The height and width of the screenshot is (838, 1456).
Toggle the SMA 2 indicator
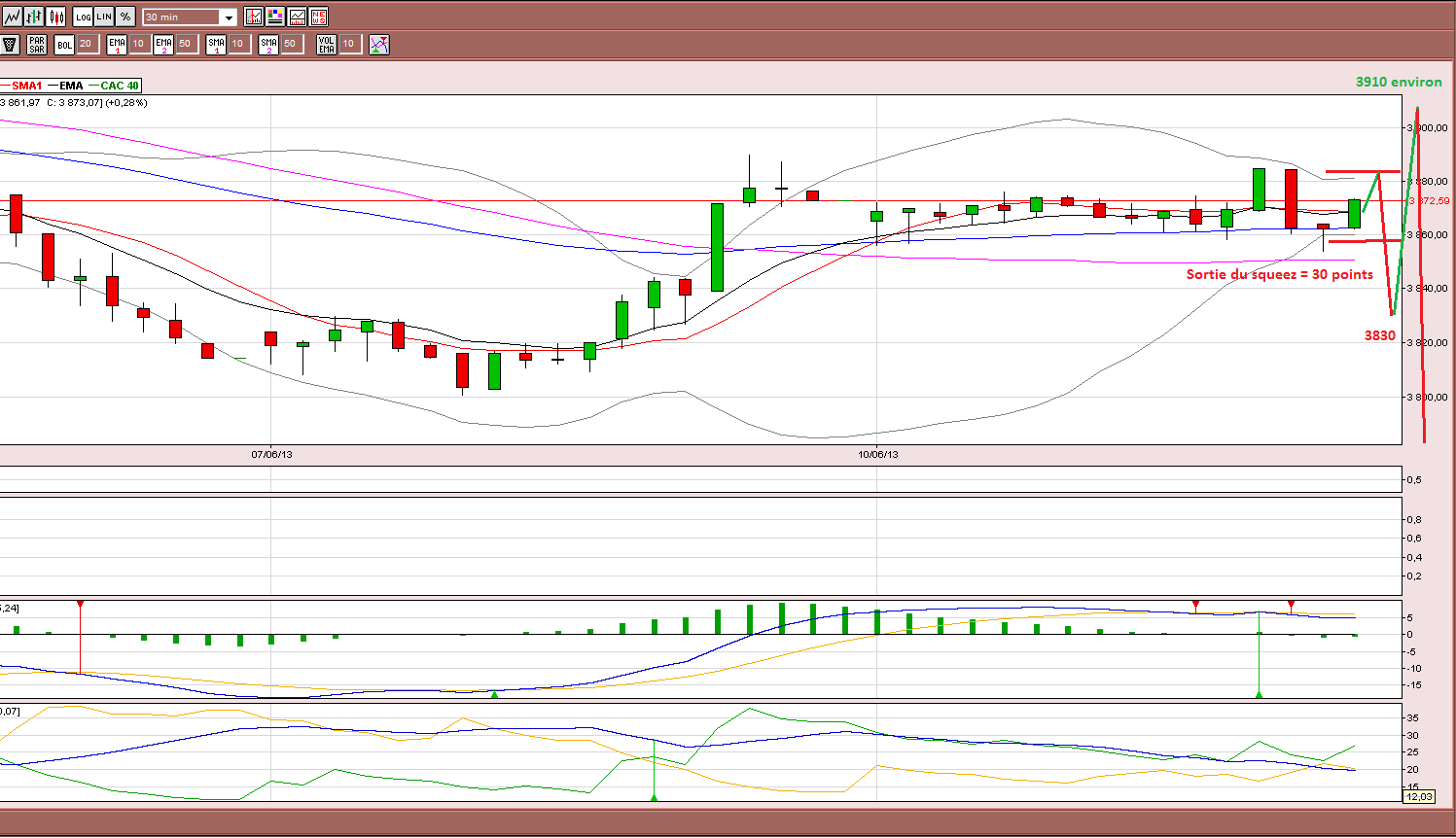point(268,44)
